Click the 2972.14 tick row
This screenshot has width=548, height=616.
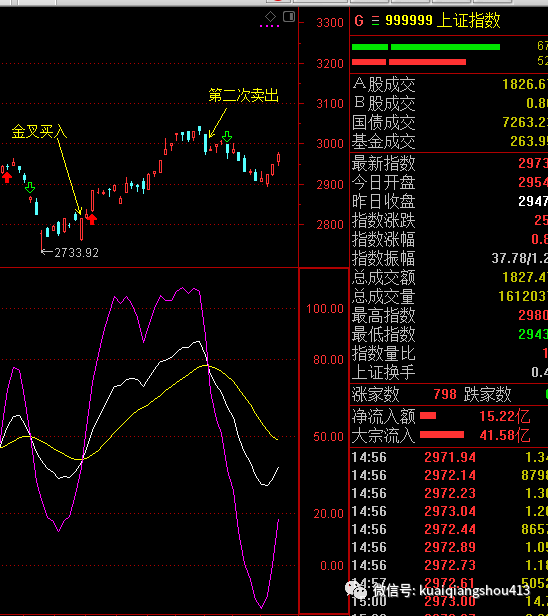pyautogui.click(x=449, y=475)
